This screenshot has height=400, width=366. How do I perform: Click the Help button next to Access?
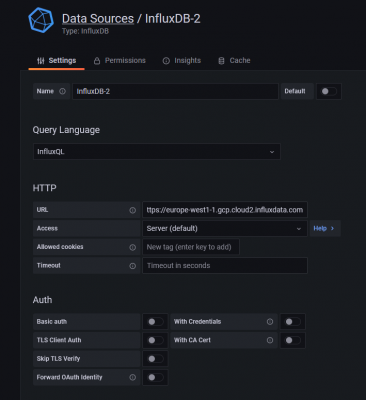click(325, 228)
